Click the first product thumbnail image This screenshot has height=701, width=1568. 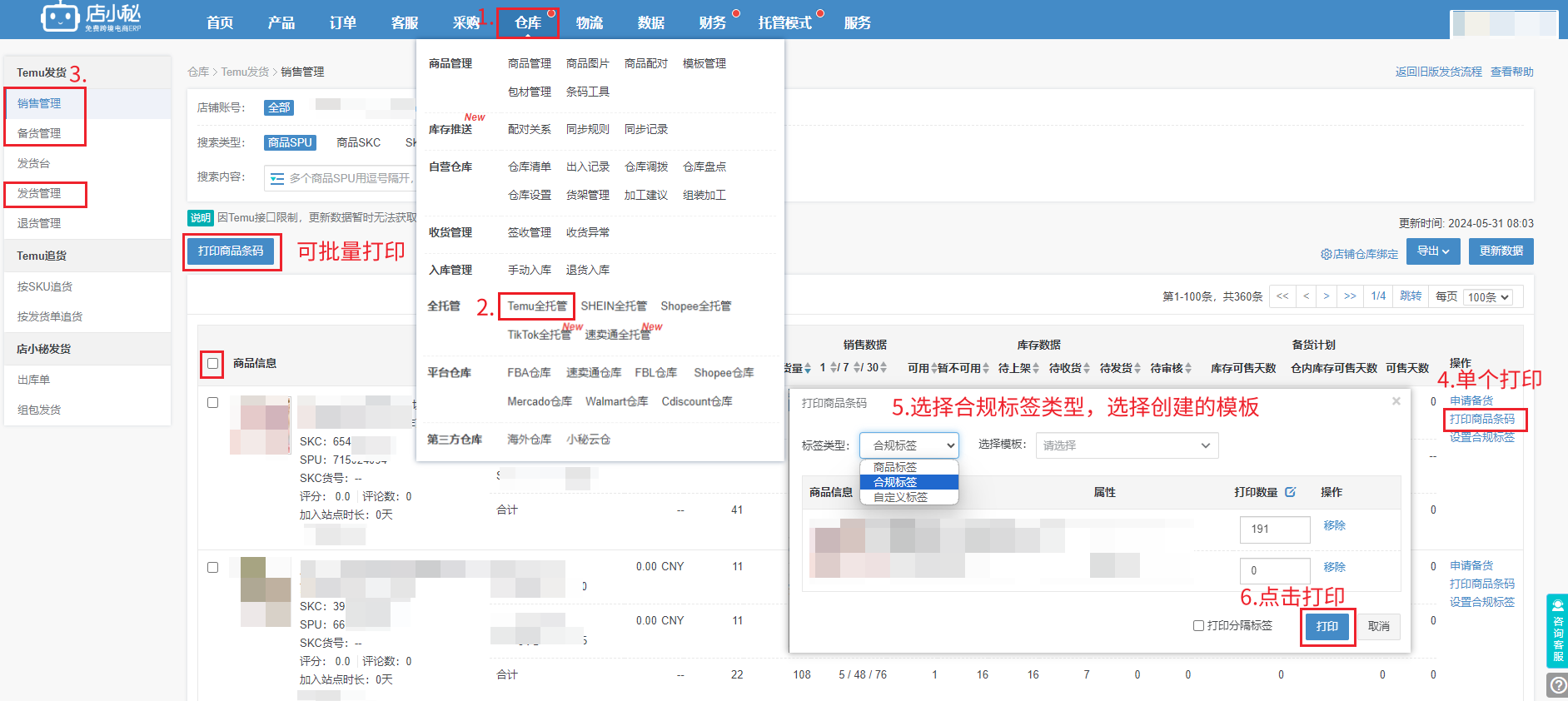[x=261, y=425]
